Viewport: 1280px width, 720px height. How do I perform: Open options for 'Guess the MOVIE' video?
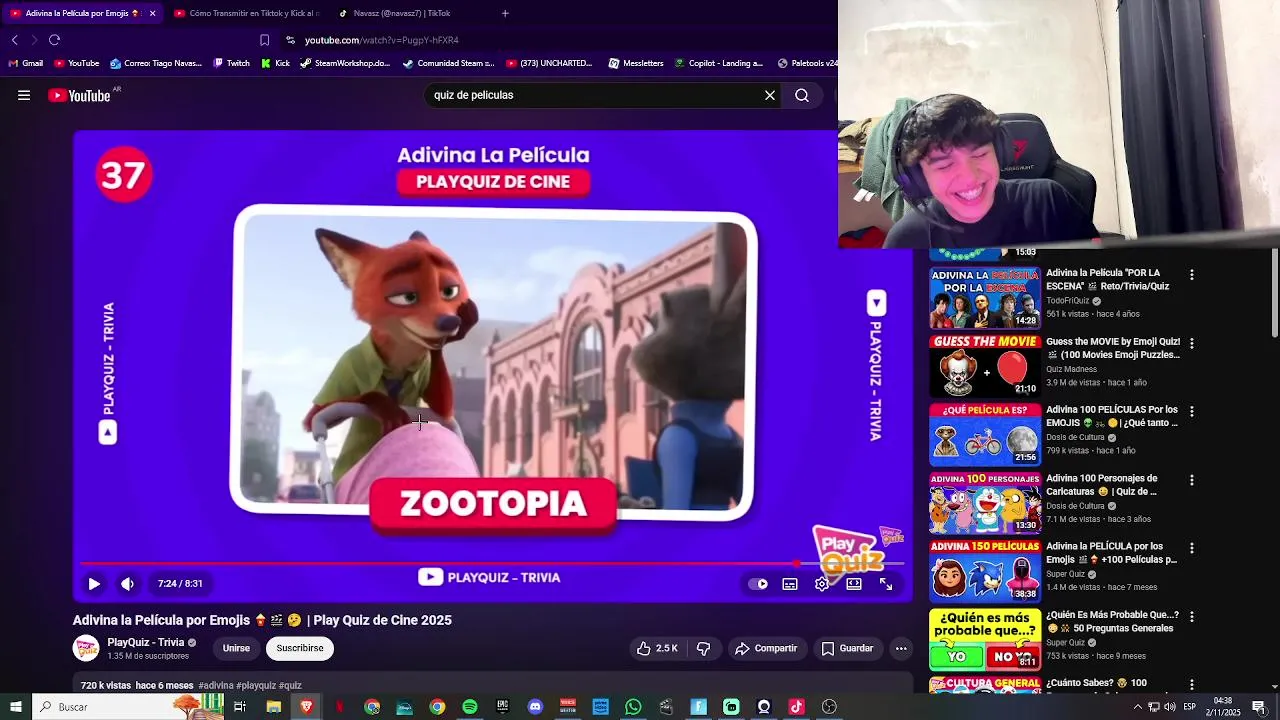1191,343
